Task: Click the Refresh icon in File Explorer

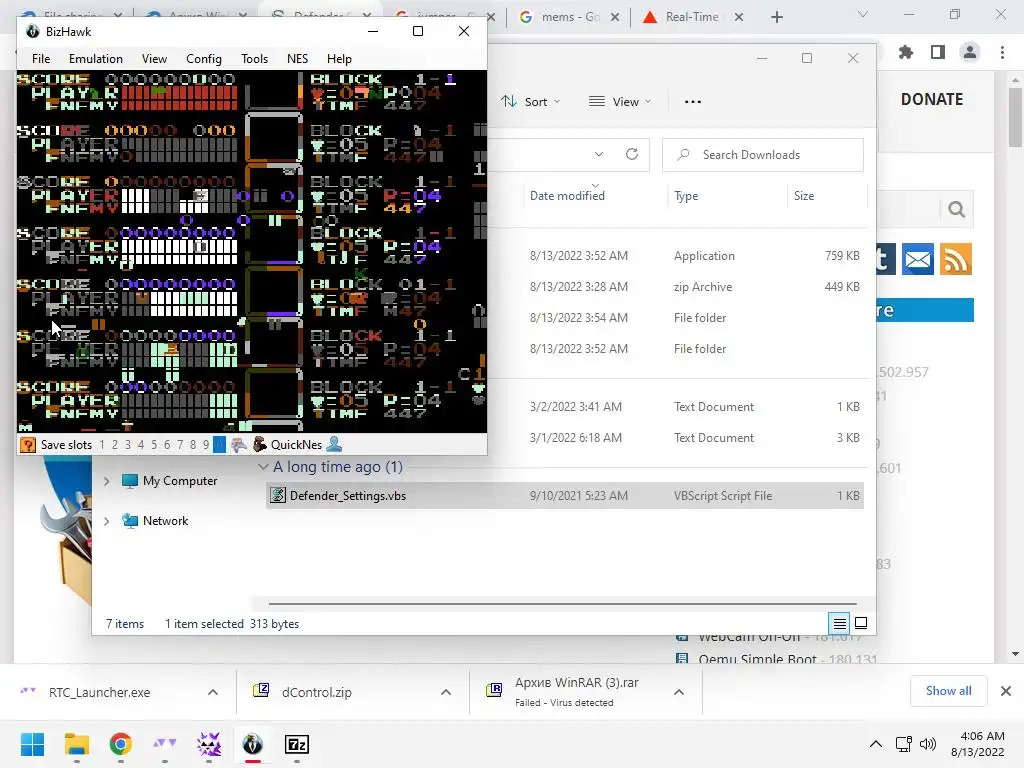Action: coord(632,155)
